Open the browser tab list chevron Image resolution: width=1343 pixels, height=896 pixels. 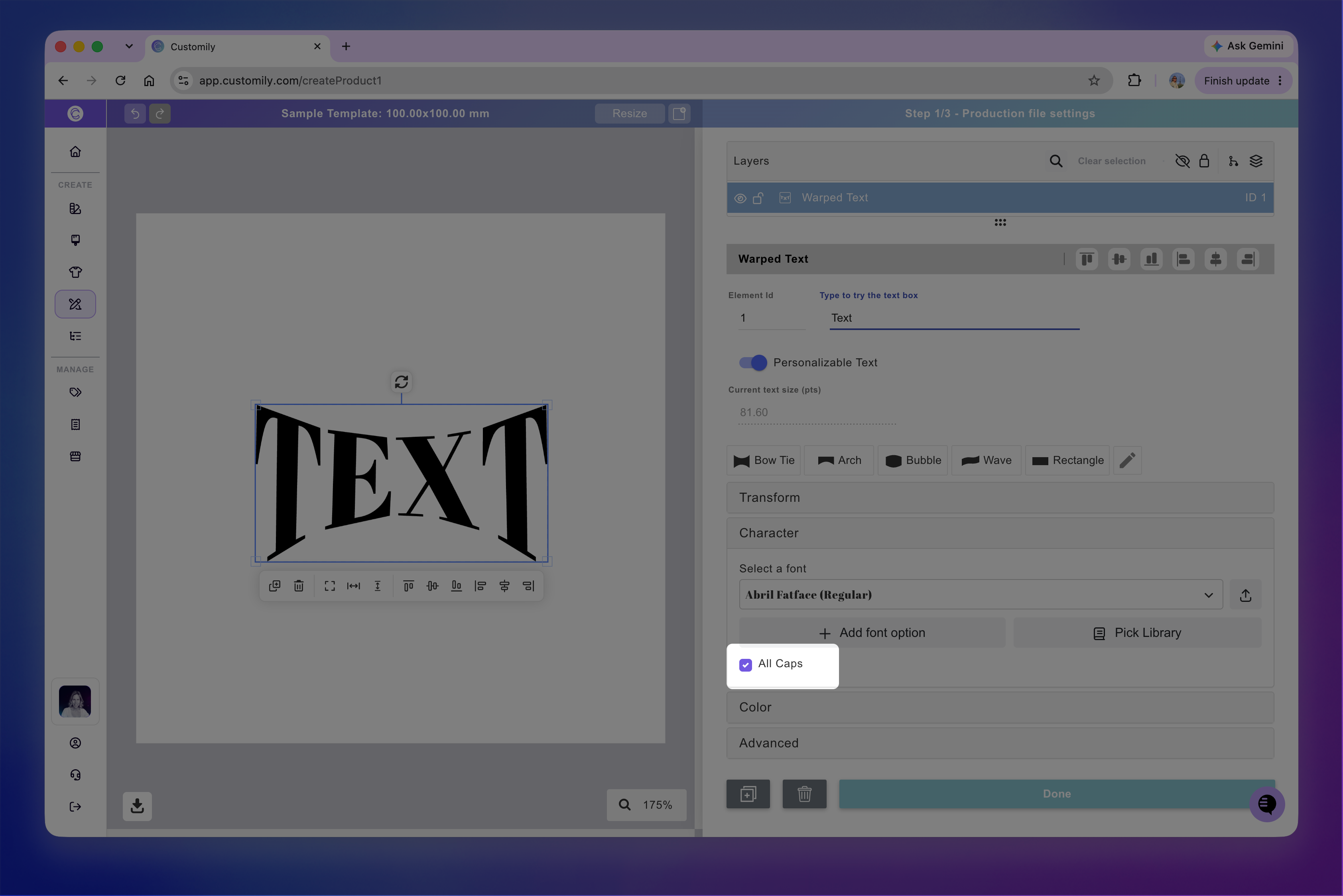[129, 46]
